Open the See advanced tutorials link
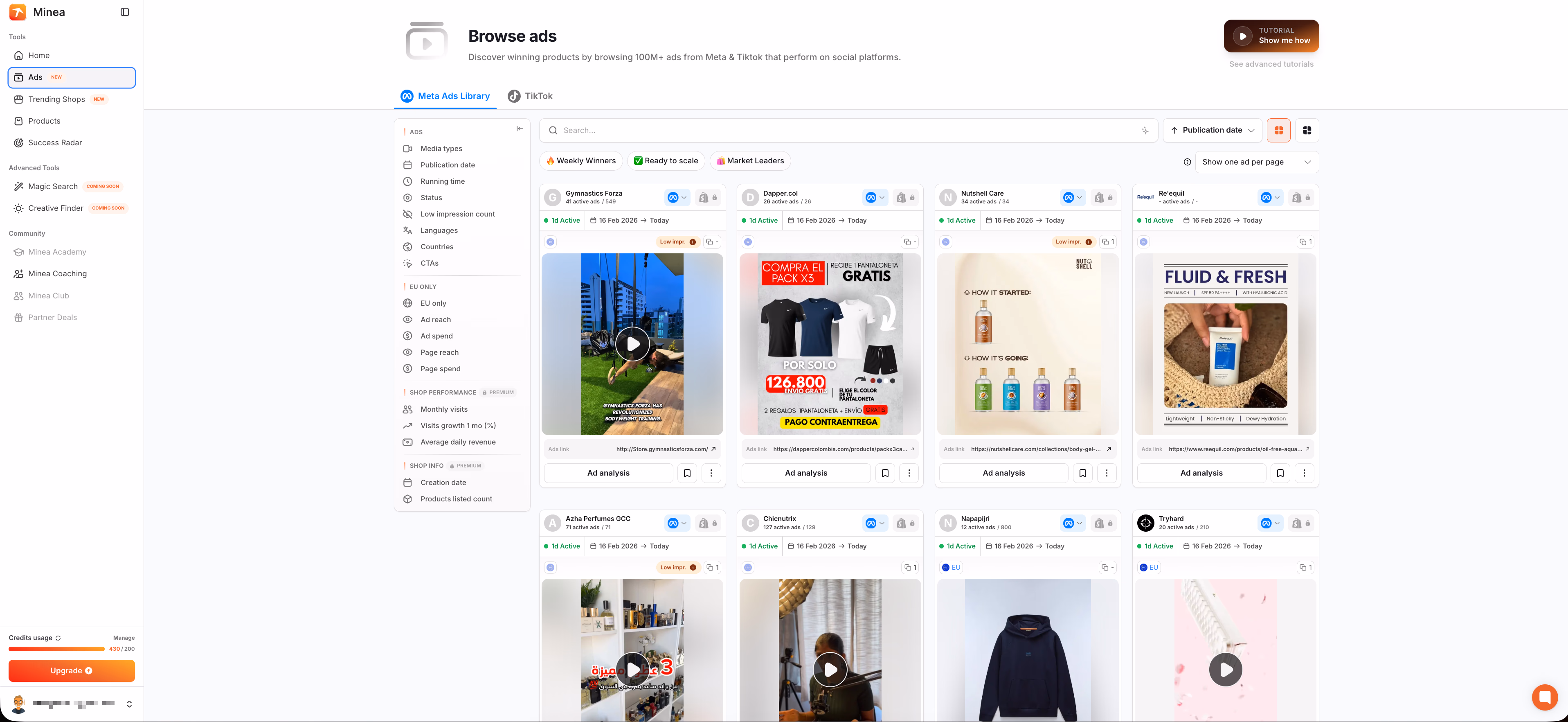 (1271, 64)
